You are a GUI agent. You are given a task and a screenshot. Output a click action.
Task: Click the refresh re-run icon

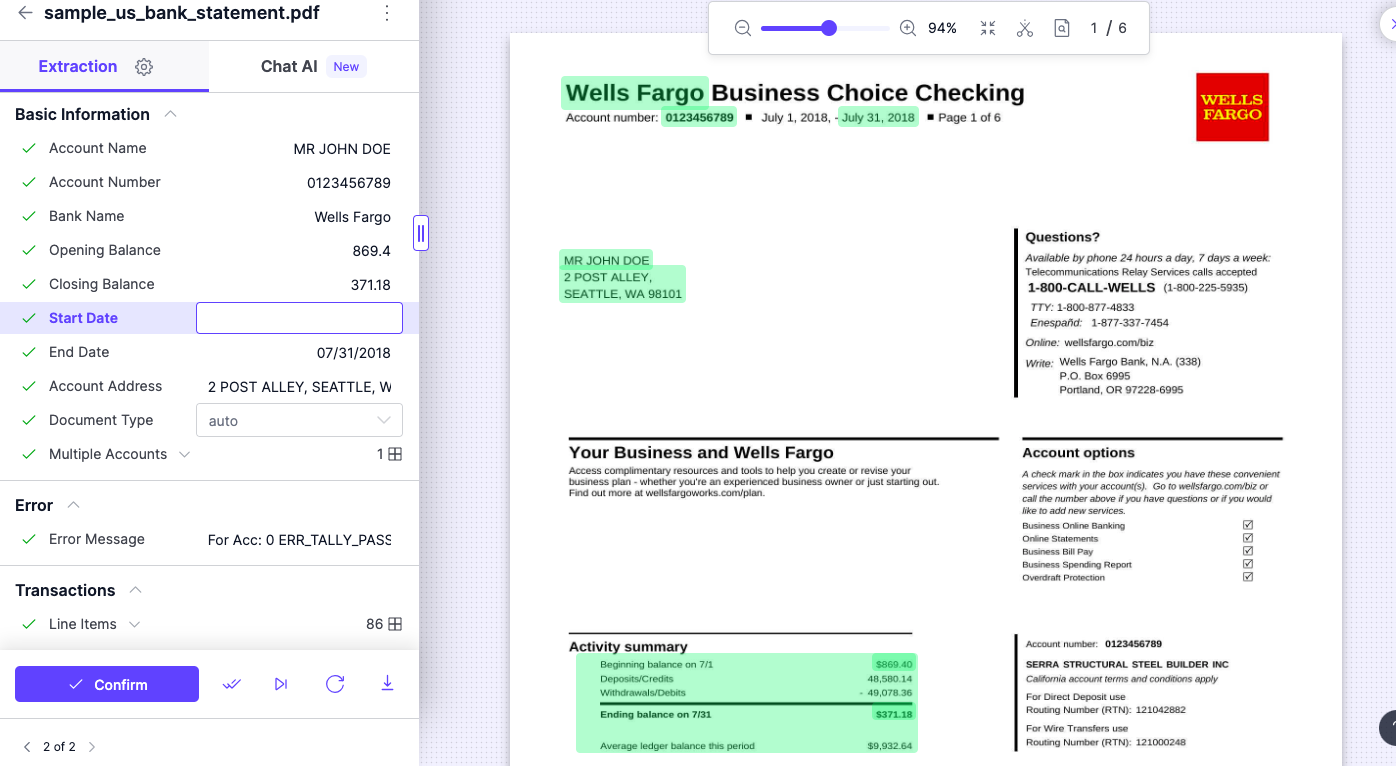(335, 684)
